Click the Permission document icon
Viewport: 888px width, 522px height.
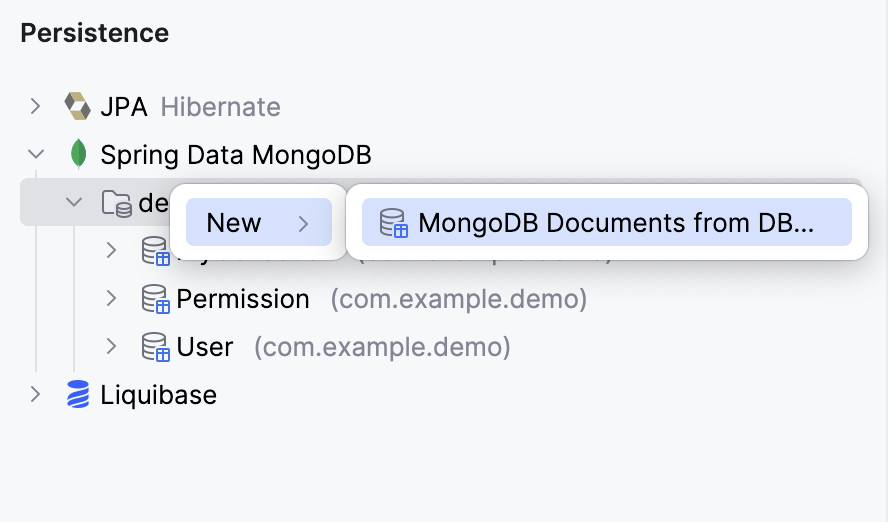tap(155, 299)
